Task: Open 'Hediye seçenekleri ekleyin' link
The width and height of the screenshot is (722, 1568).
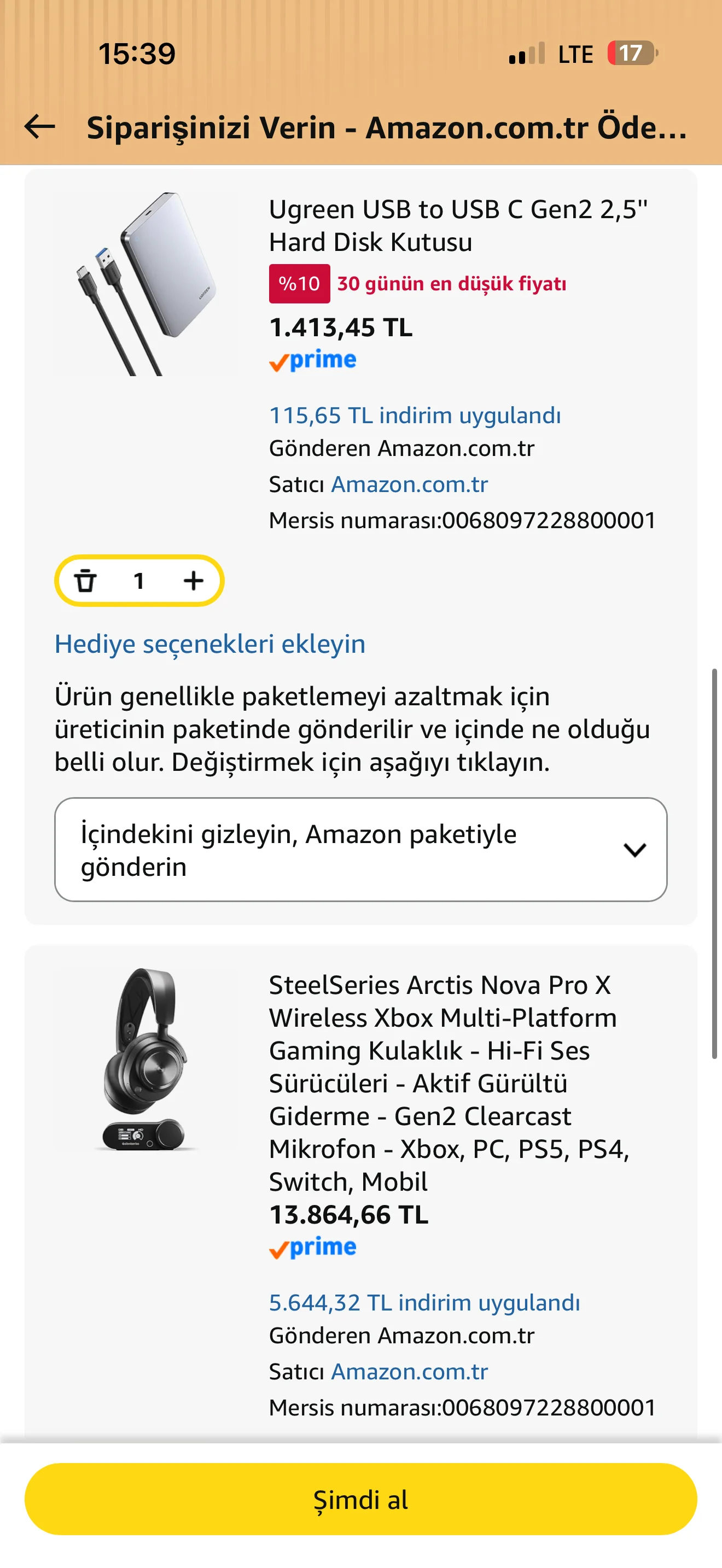Action: [x=210, y=644]
